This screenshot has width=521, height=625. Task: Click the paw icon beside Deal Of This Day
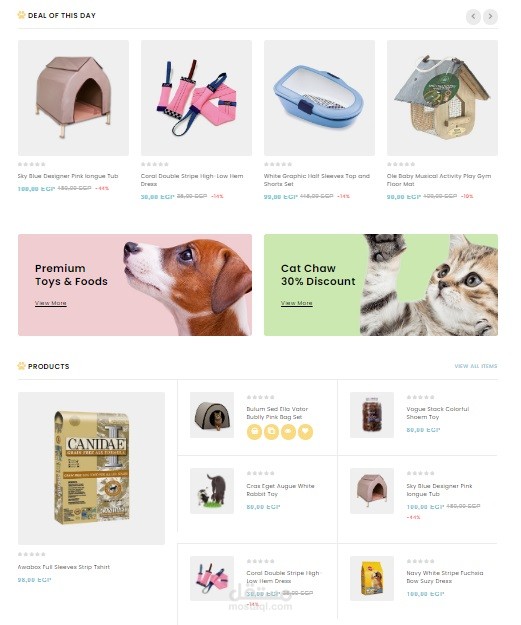[22, 15]
